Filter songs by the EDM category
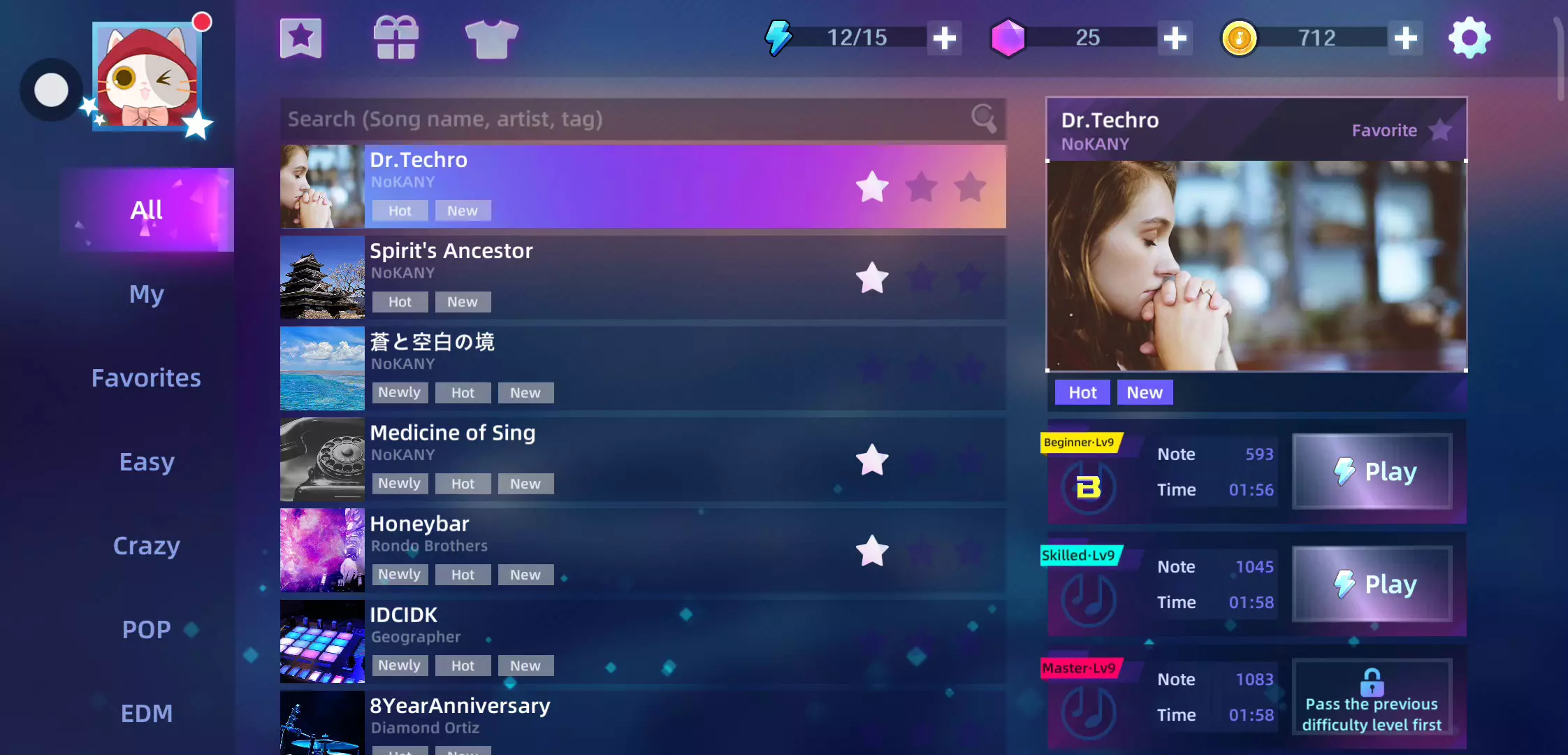The width and height of the screenshot is (1568, 755). 147,713
